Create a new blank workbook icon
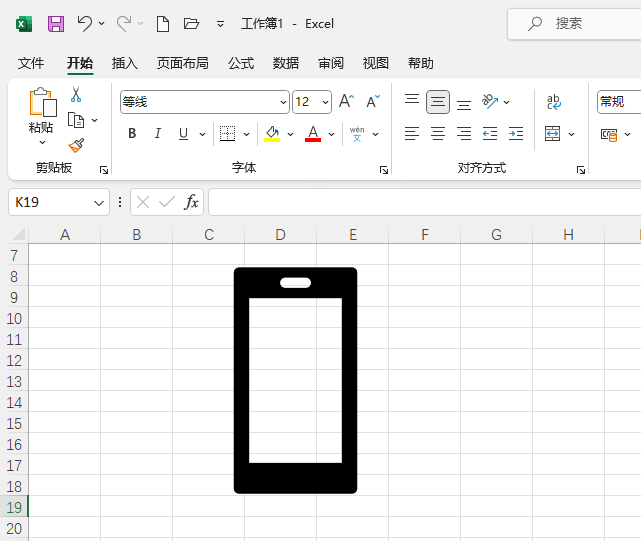The height and width of the screenshot is (541, 641). [163, 24]
